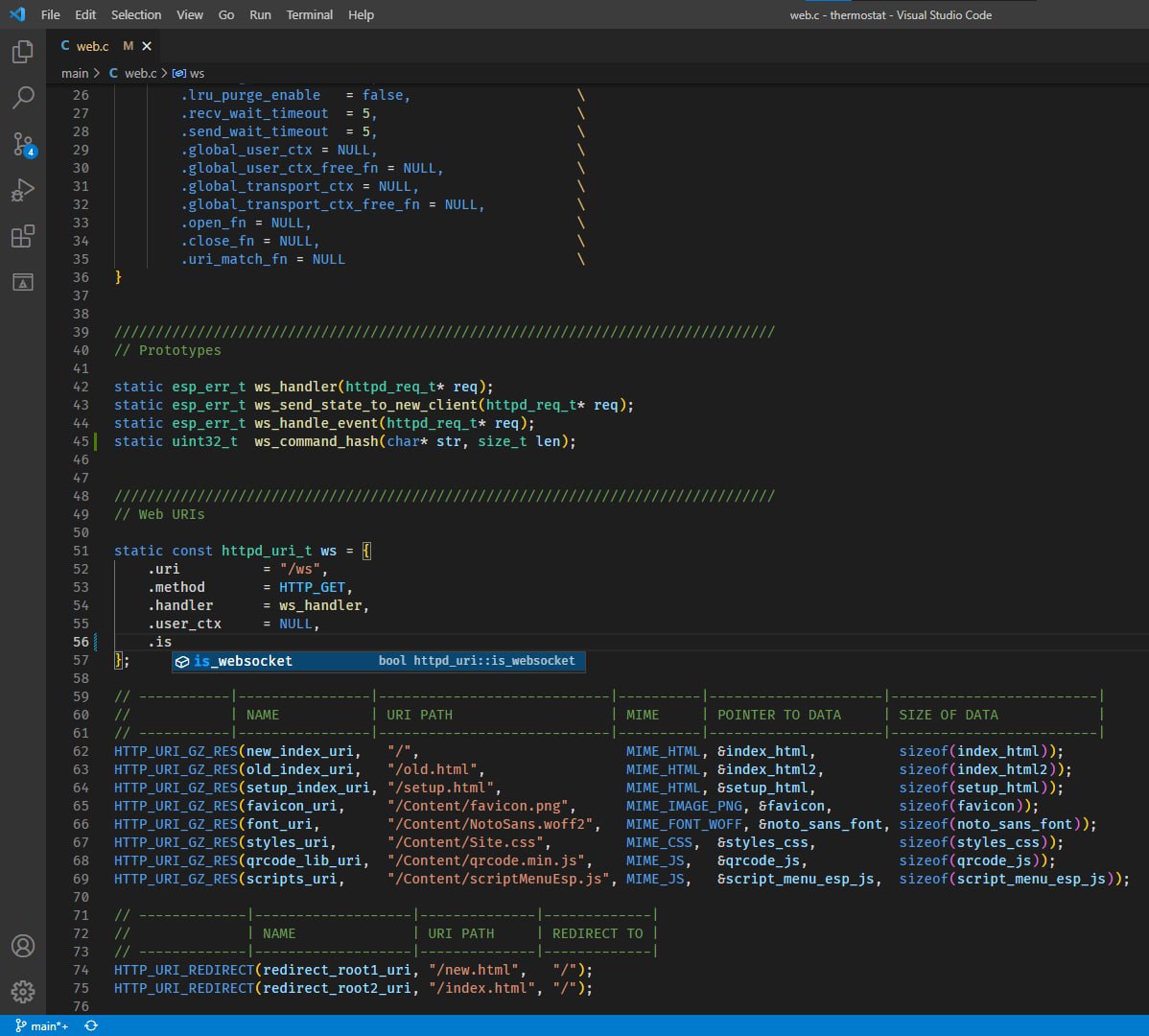
Task: Open the Run and Debug view
Action: coord(23,190)
